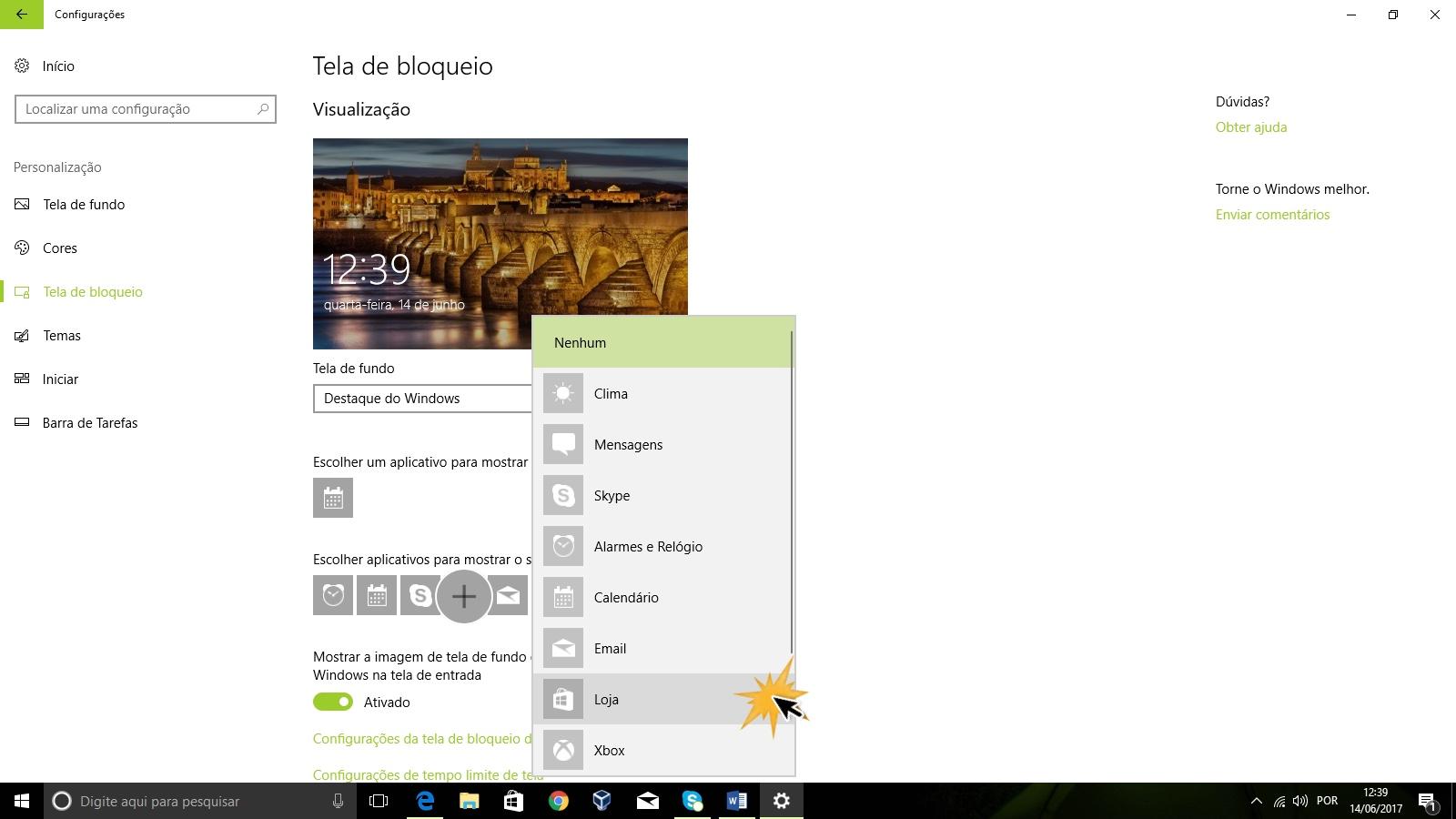Open Task View from the taskbar
Screen dimensions: 1456x819
pos(379,801)
